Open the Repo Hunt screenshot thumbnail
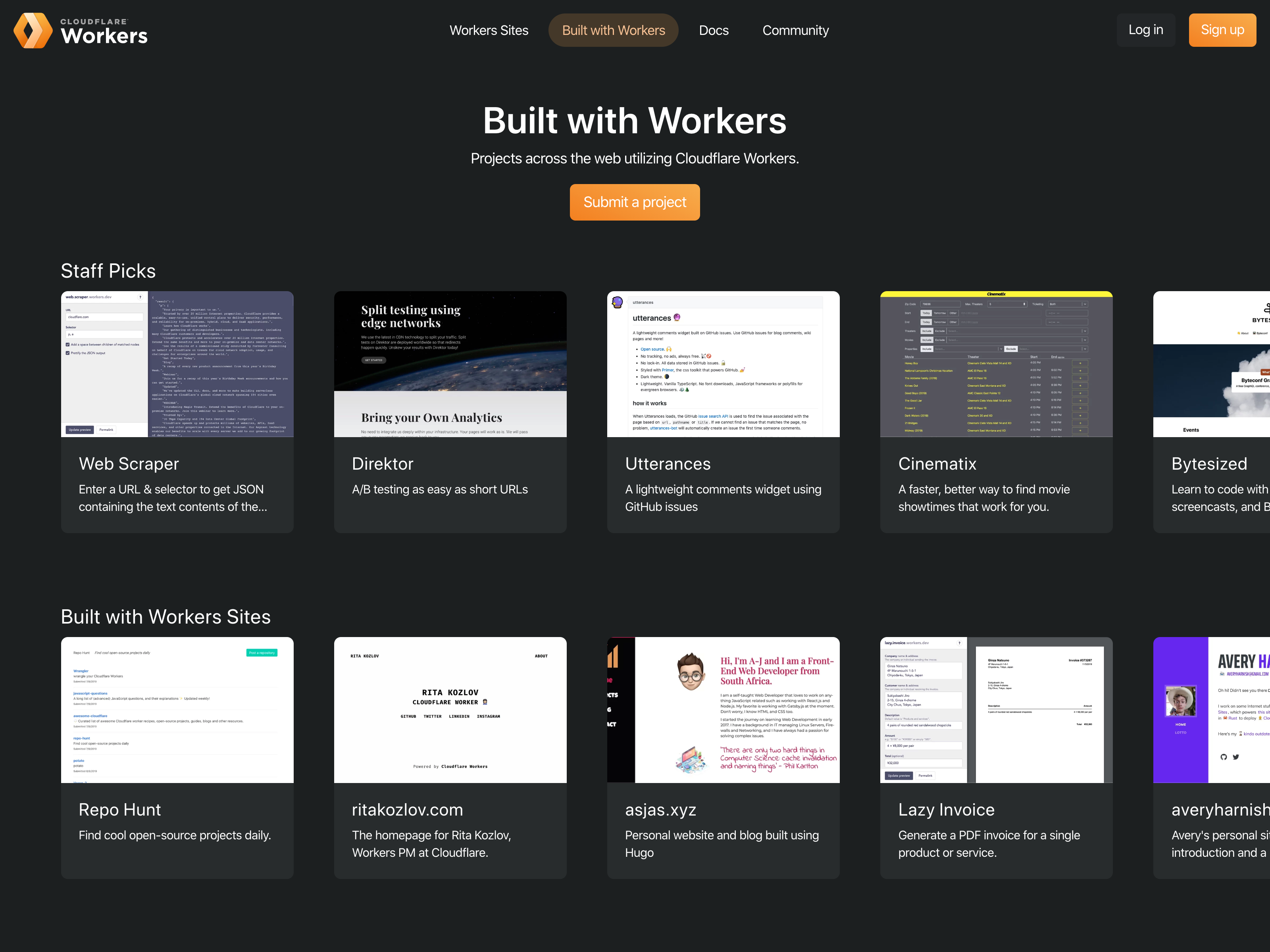The width and height of the screenshot is (1270, 952). 177,710
